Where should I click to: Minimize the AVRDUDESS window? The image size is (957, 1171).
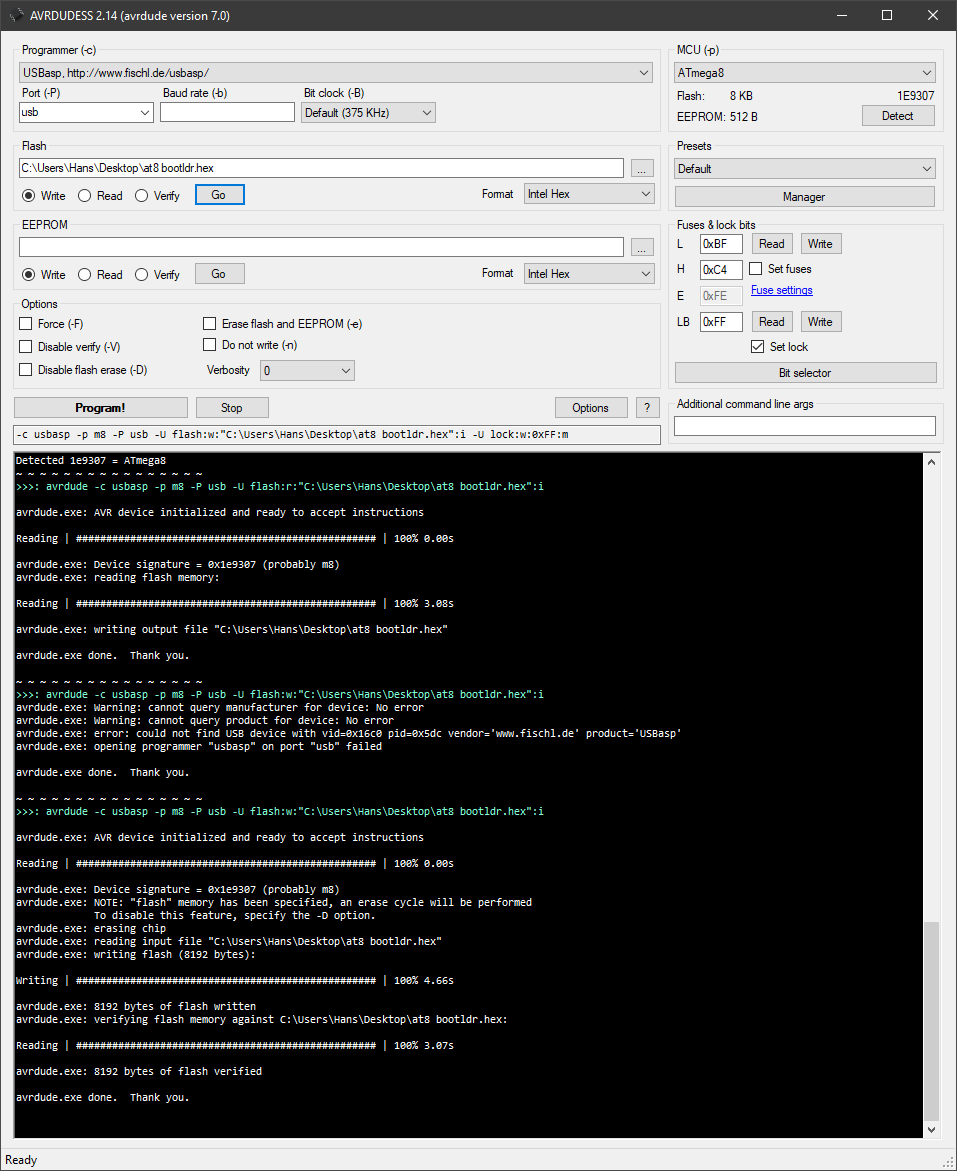[841, 15]
